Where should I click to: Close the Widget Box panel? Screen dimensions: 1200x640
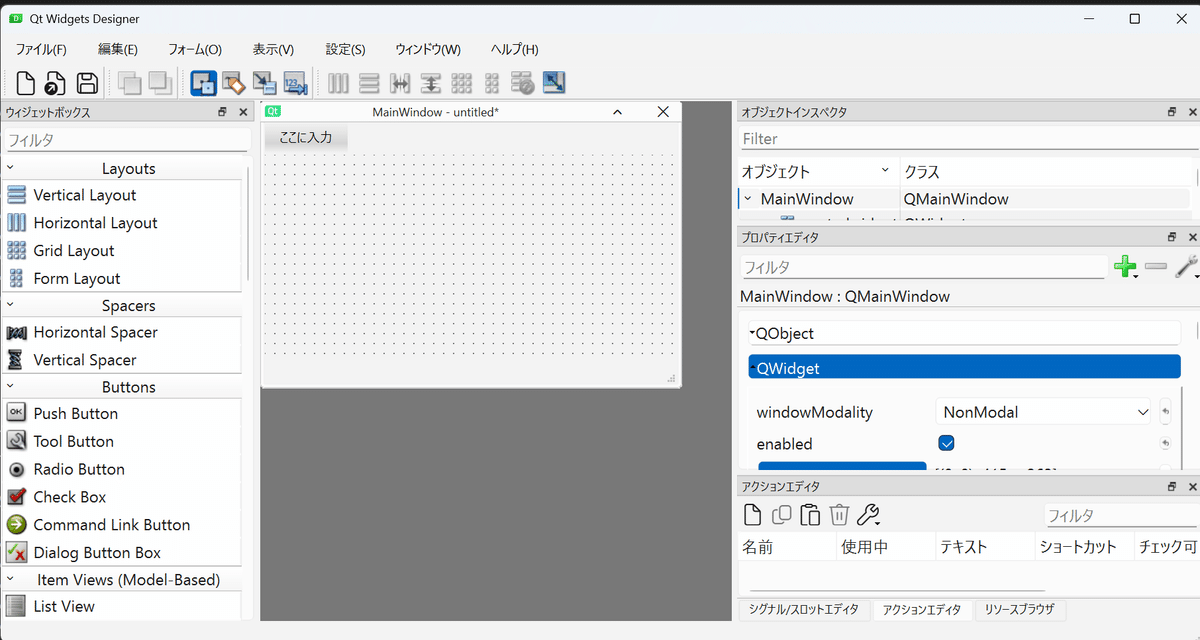point(243,113)
